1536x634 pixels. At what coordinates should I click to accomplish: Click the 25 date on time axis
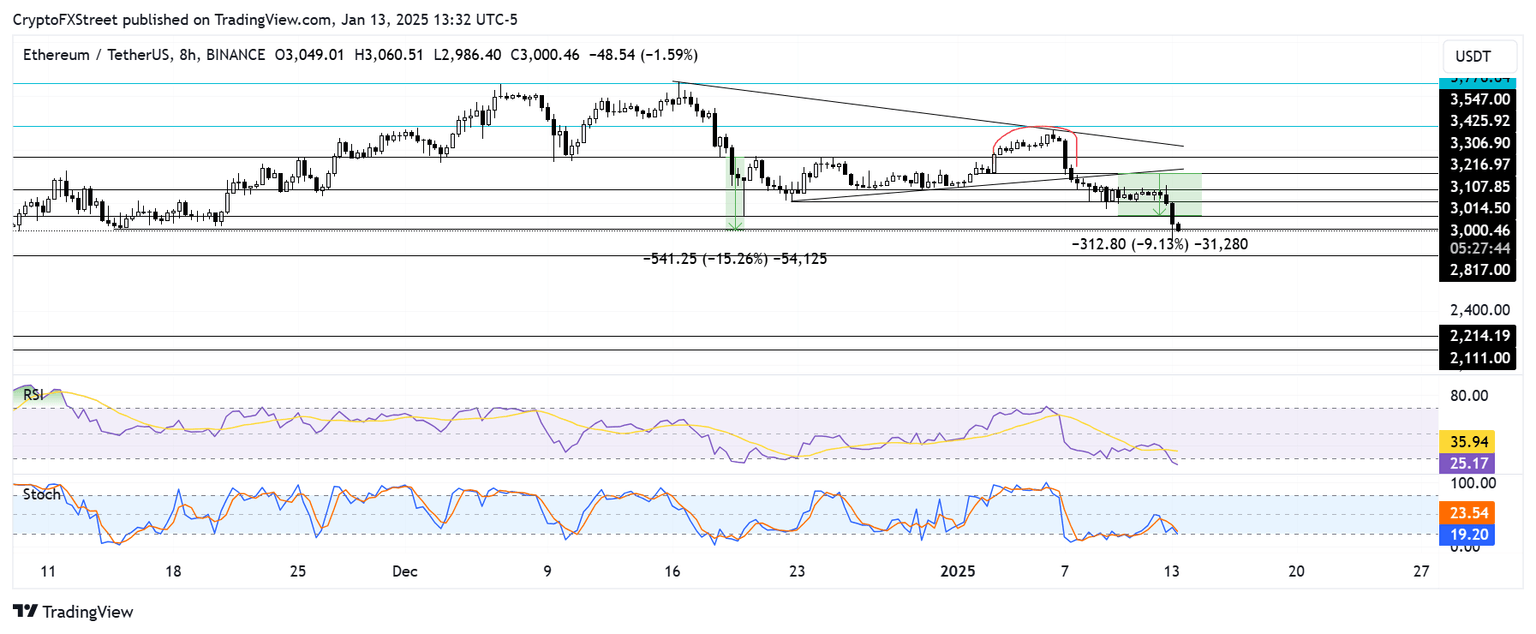(297, 572)
